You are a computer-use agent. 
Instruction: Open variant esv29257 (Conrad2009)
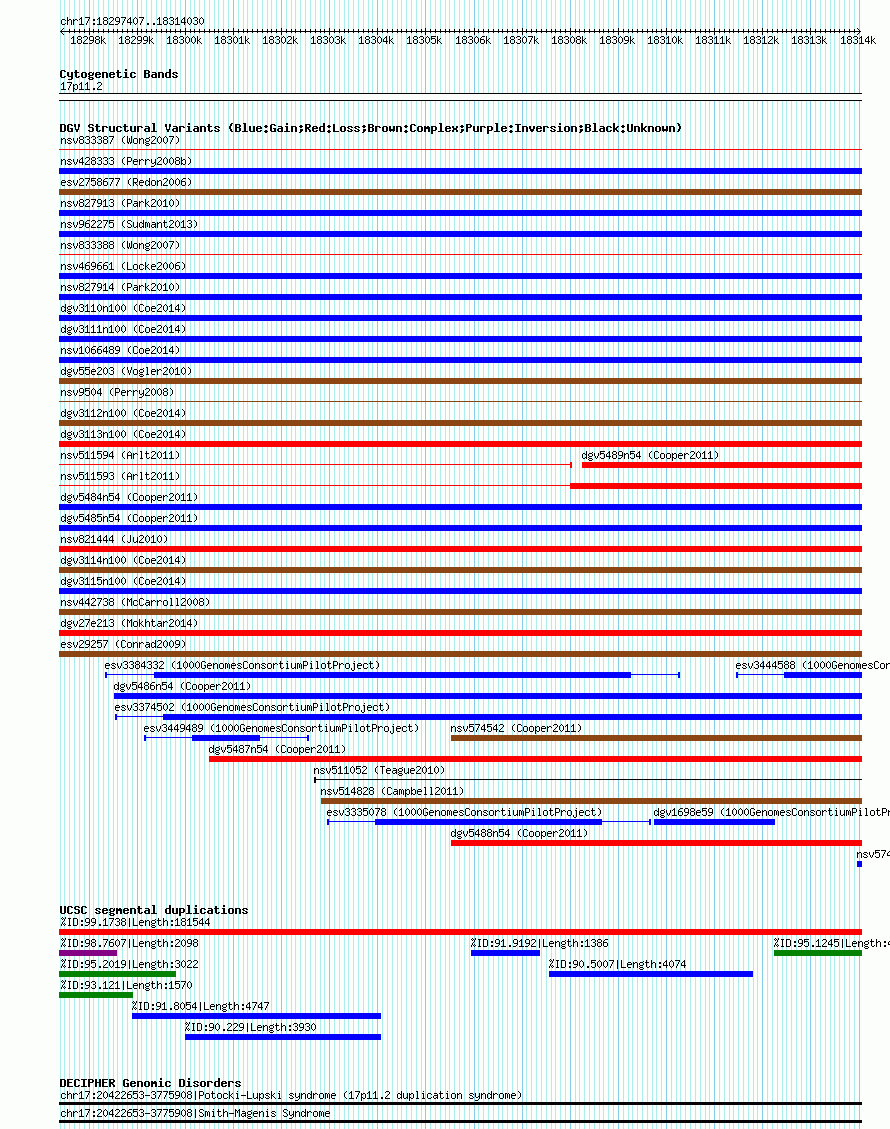(123, 644)
